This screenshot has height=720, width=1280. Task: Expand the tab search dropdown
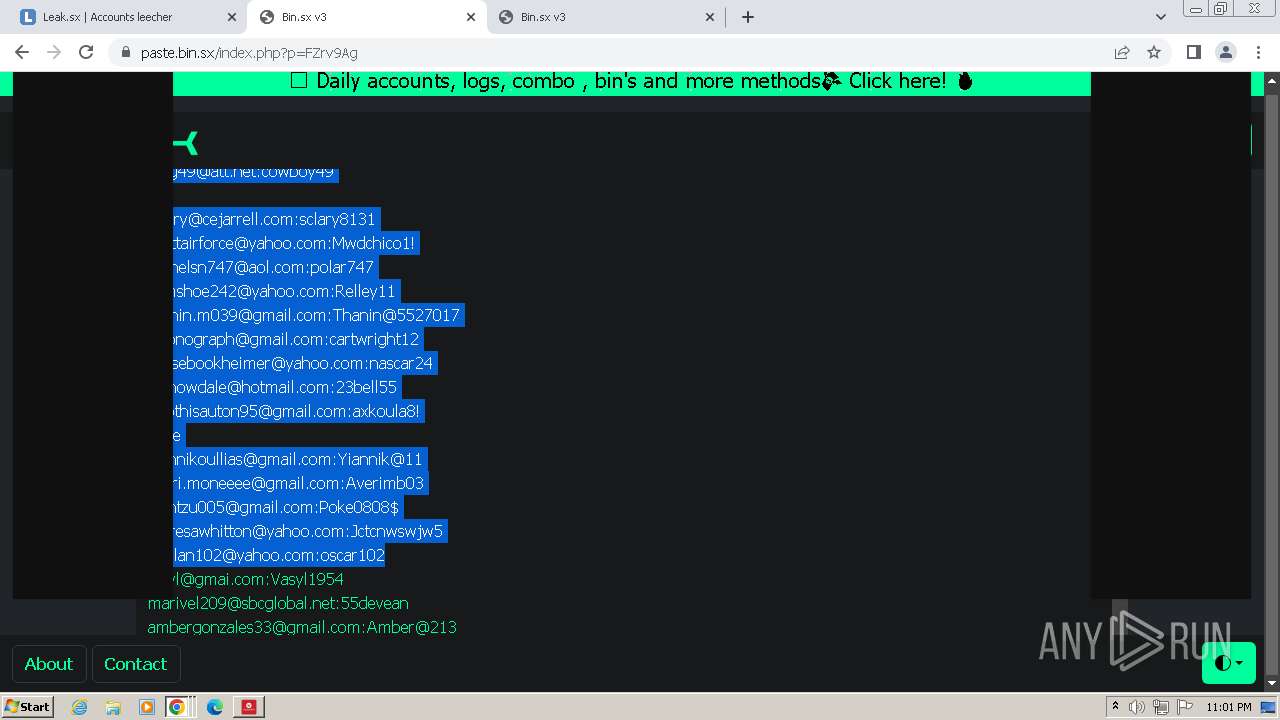click(1160, 17)
